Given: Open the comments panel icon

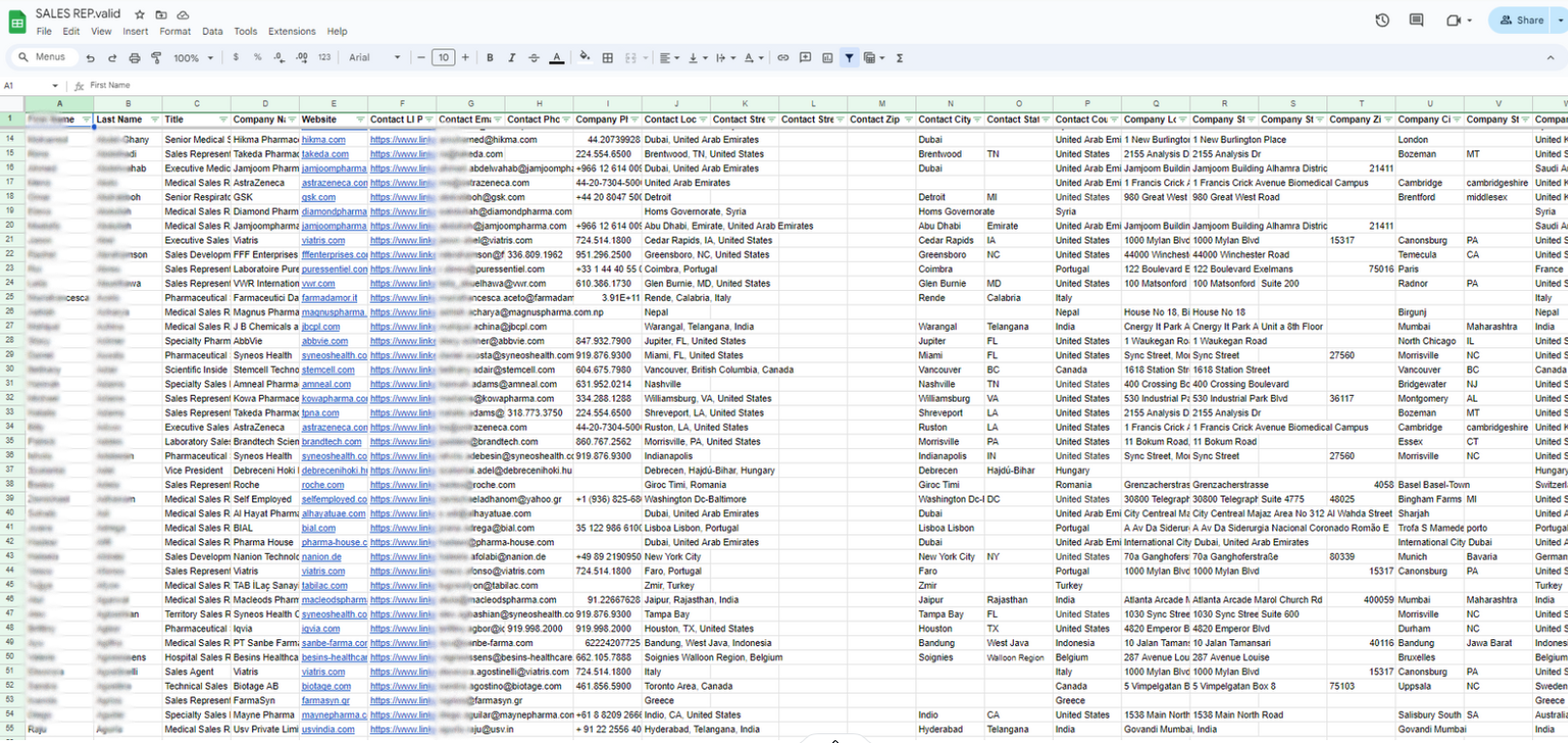Looking at the screenshot, I should point(1416,20).
